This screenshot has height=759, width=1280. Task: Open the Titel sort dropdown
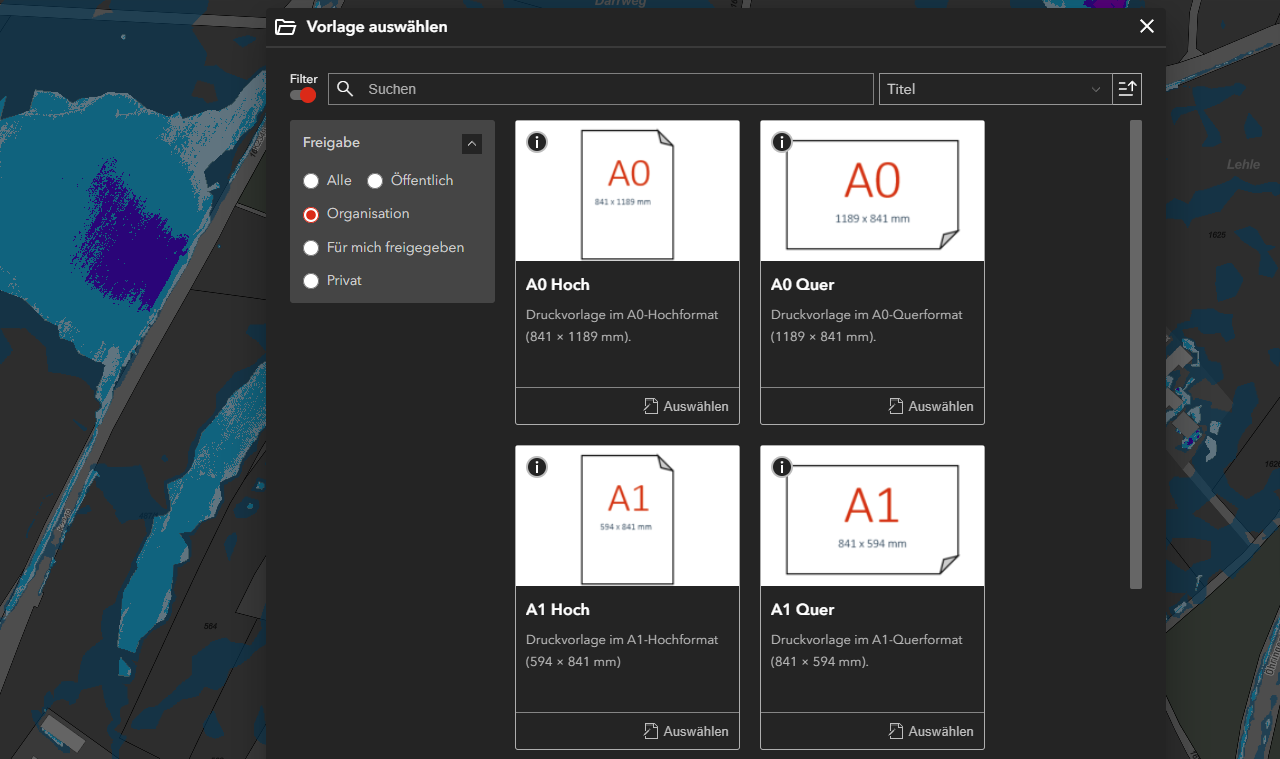click(994, 89)
